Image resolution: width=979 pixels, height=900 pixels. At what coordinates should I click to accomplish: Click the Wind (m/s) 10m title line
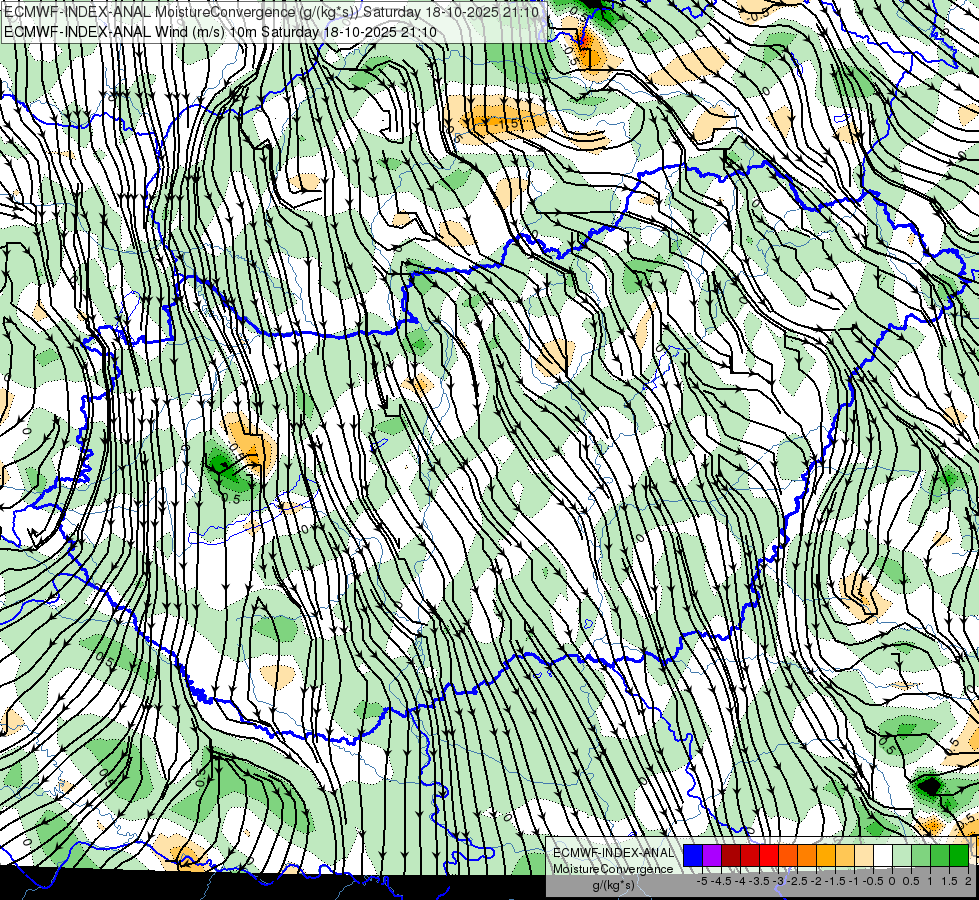point(220,32)
